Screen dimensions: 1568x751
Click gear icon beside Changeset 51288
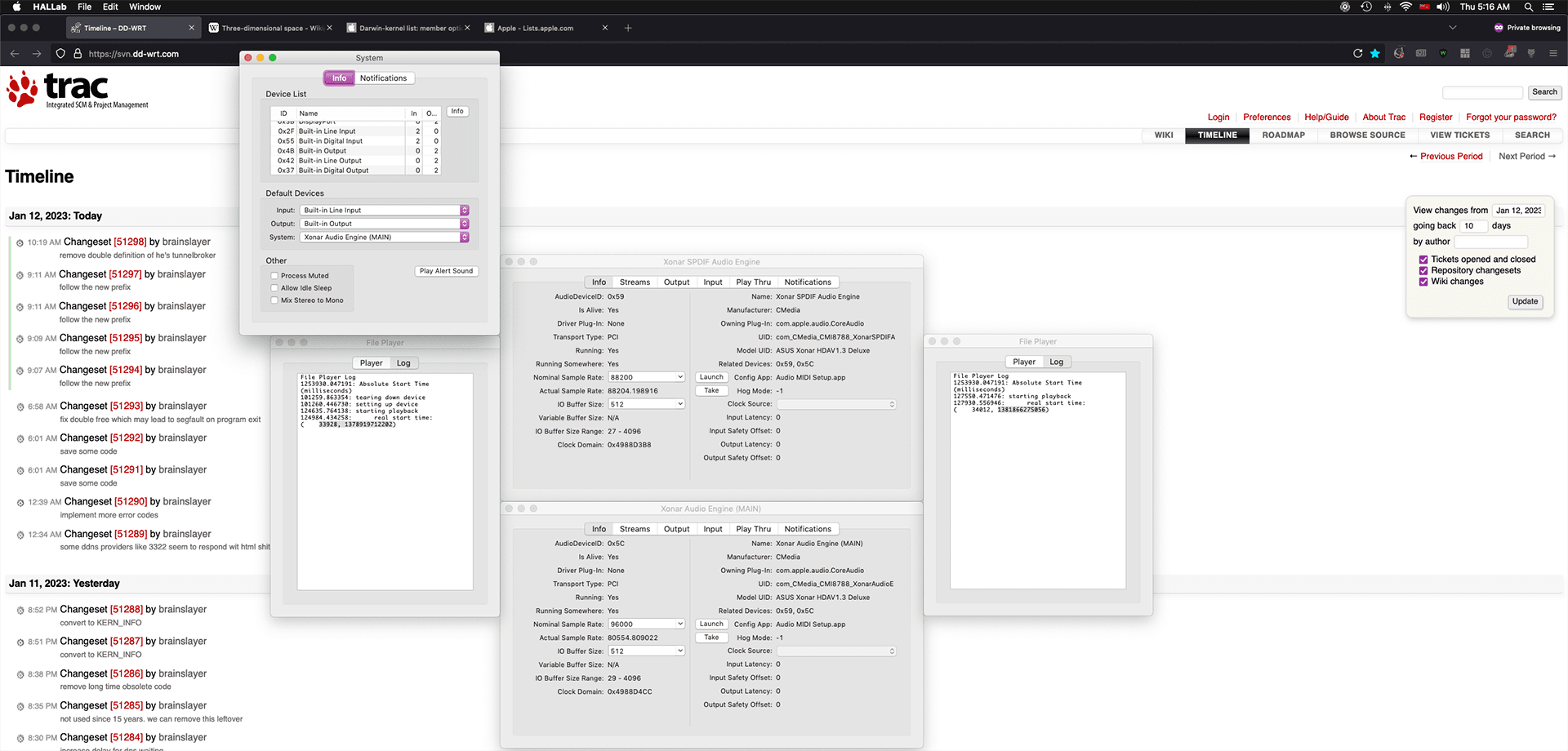click(20, 611)
